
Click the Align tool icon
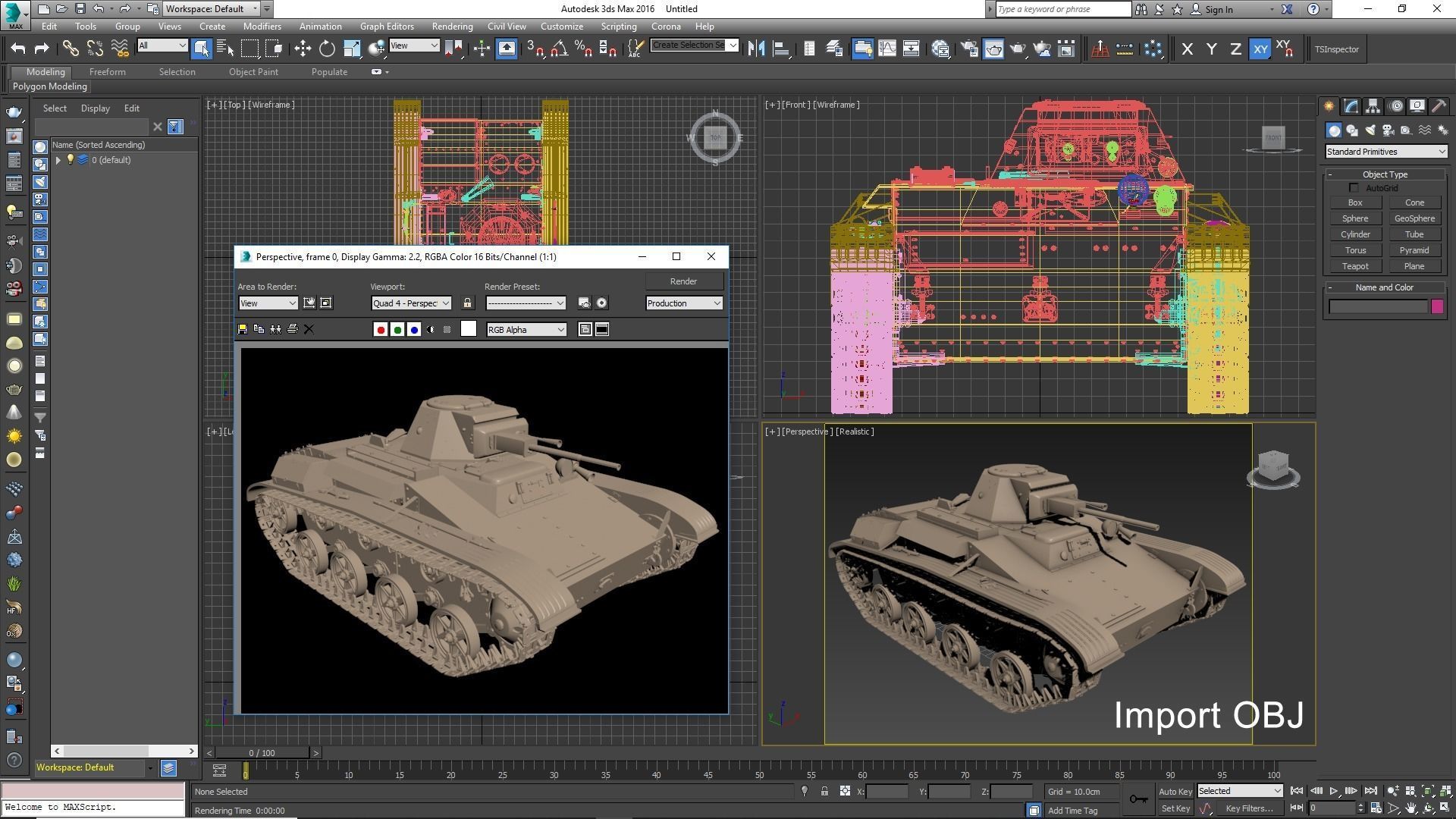coord(780,49)
